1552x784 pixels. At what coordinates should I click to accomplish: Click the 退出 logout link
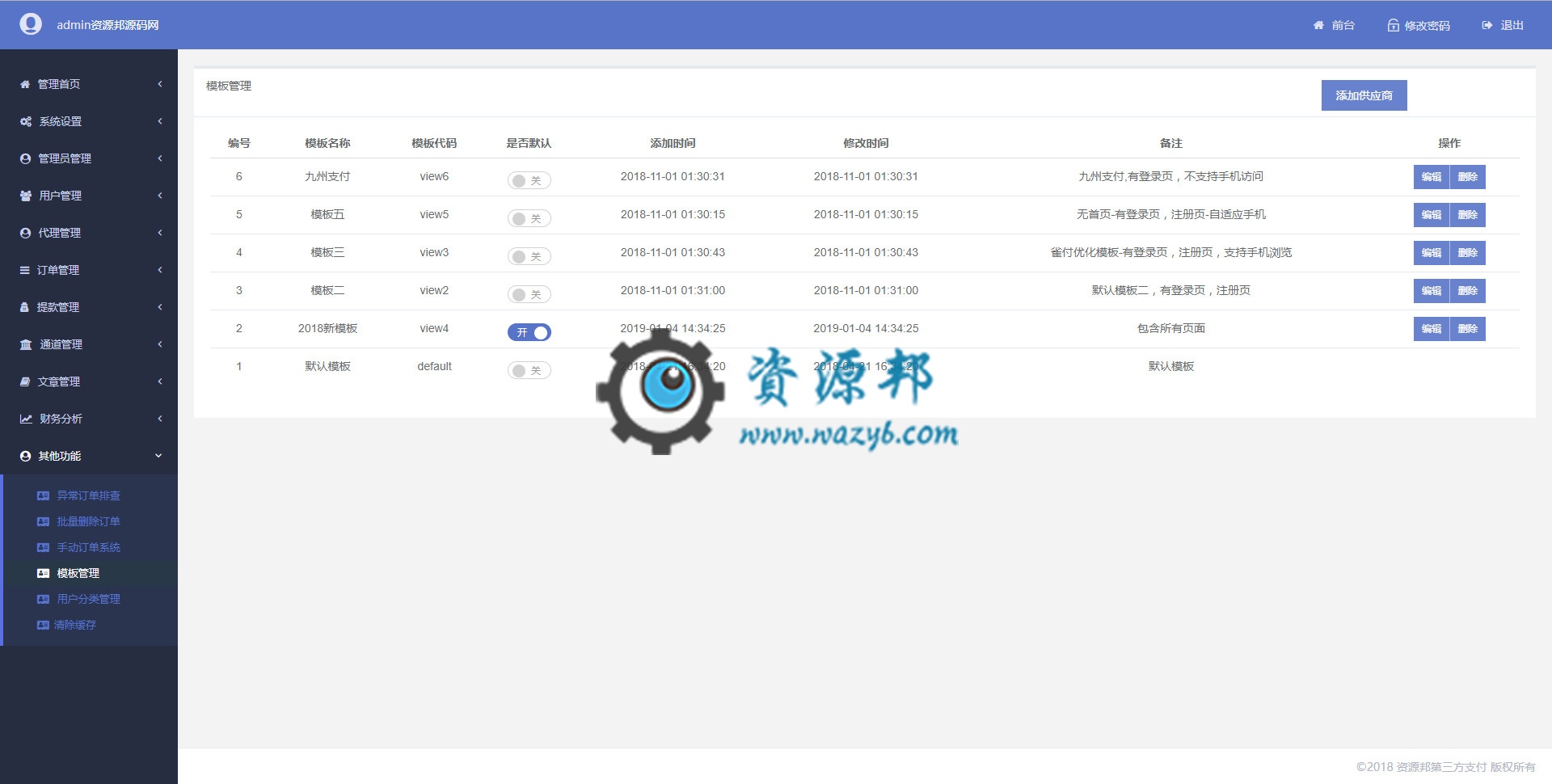click(1512, 25)
